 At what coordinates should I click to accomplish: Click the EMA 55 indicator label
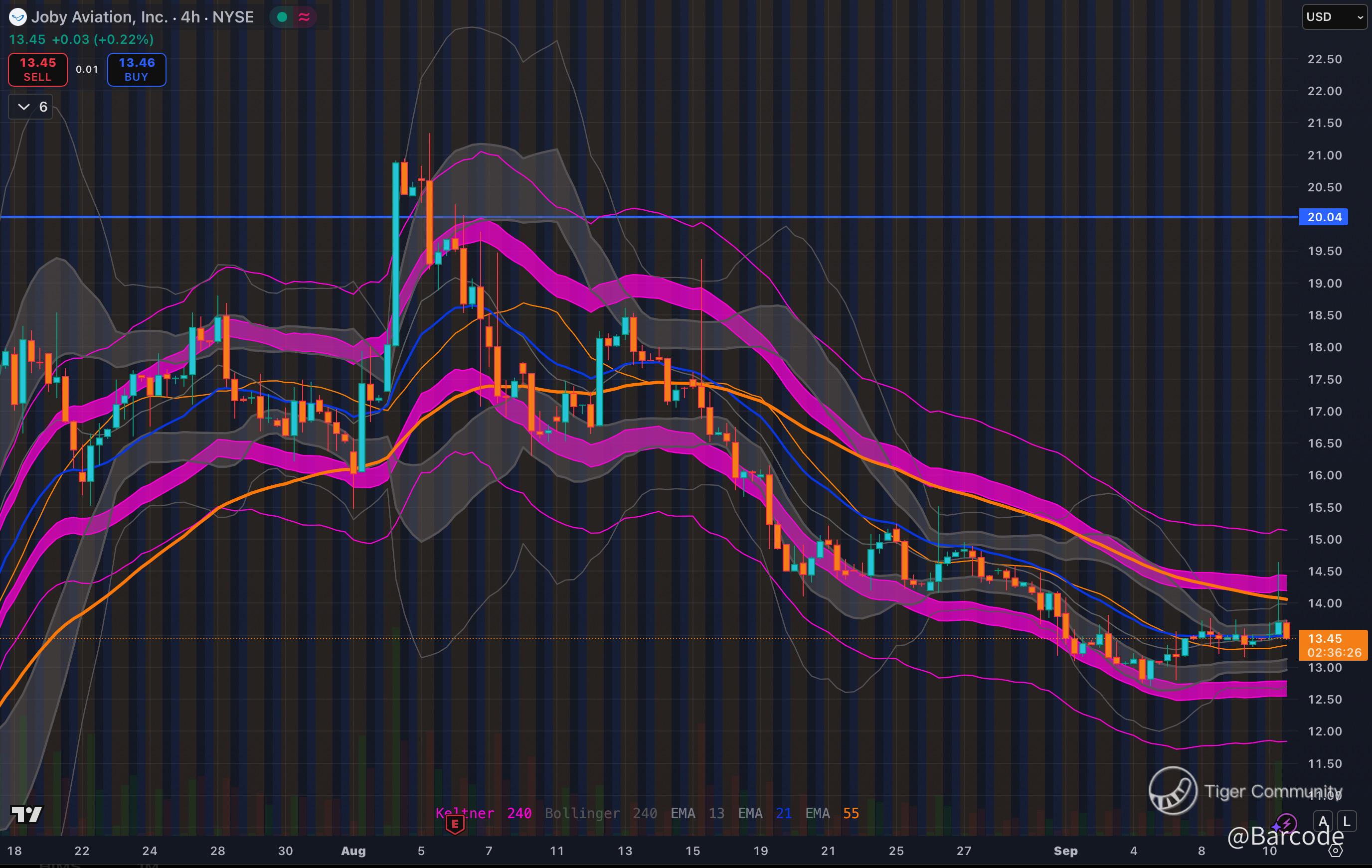point(832,813)
